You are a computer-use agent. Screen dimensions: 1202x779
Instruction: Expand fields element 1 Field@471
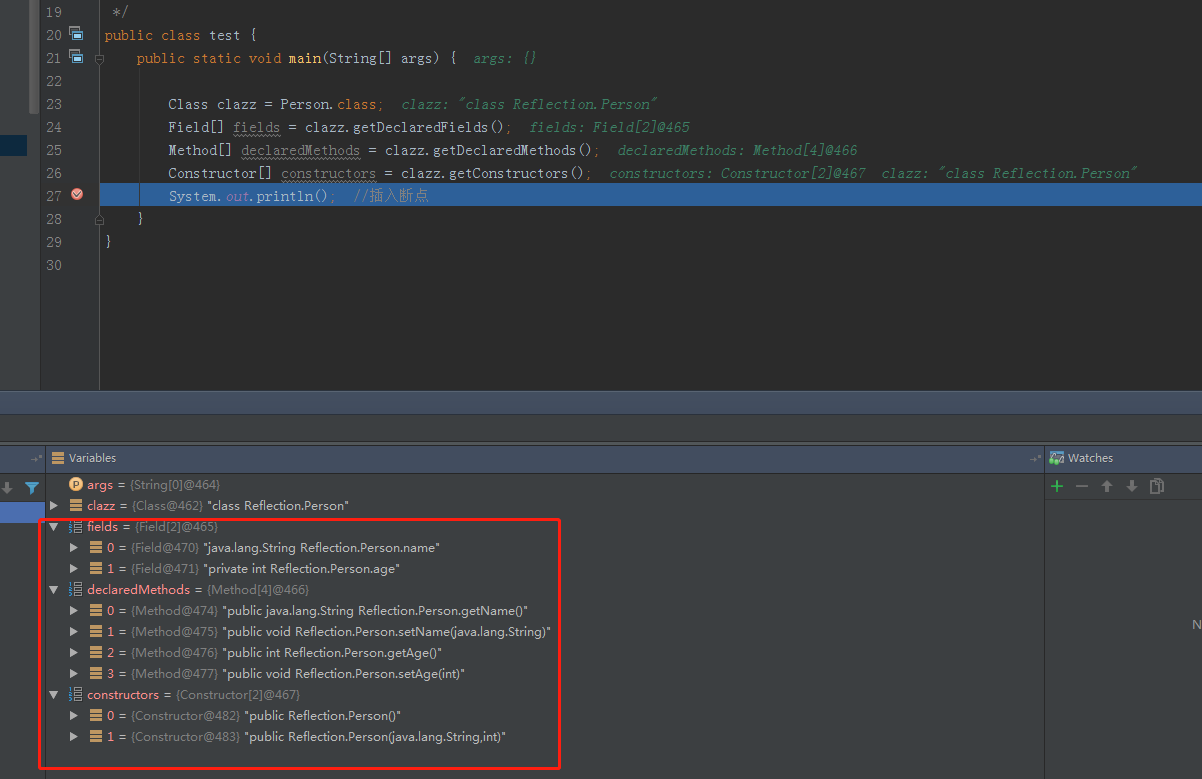(74, 569)
